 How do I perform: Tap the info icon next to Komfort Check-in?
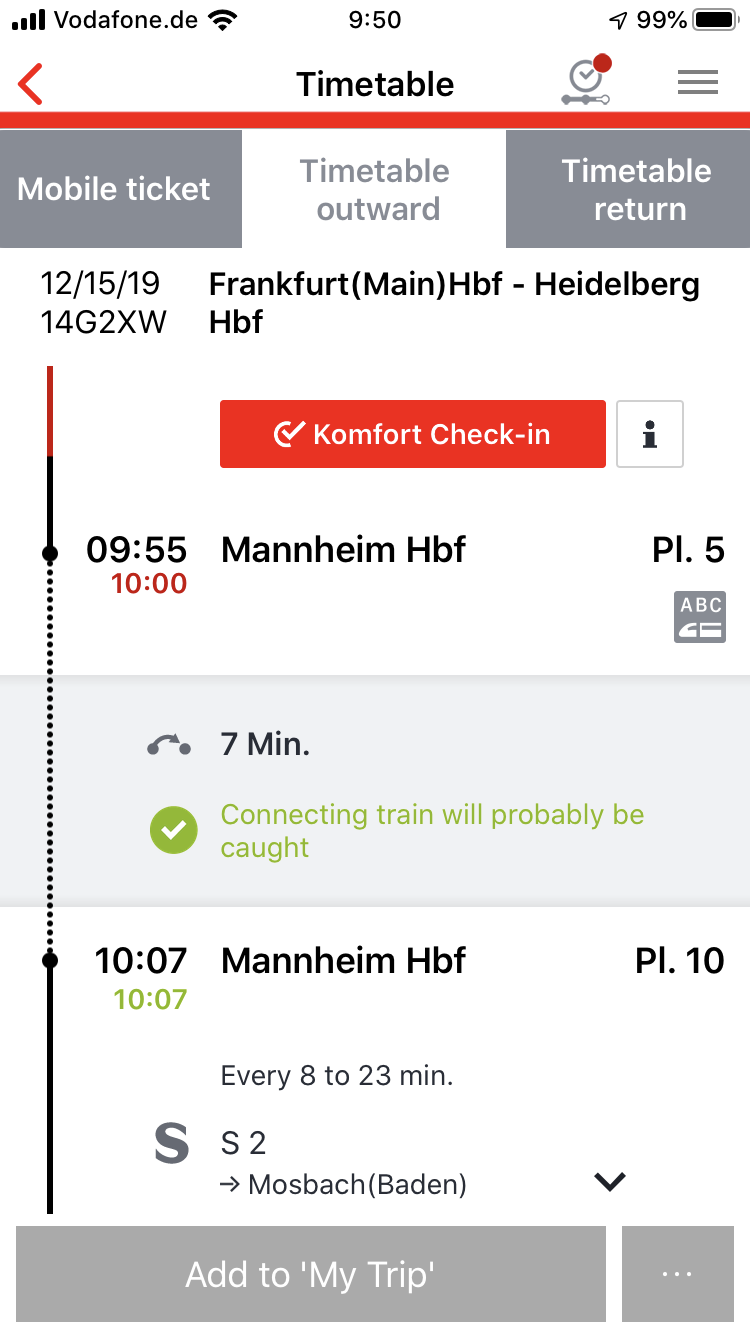[x=650, y=434]
